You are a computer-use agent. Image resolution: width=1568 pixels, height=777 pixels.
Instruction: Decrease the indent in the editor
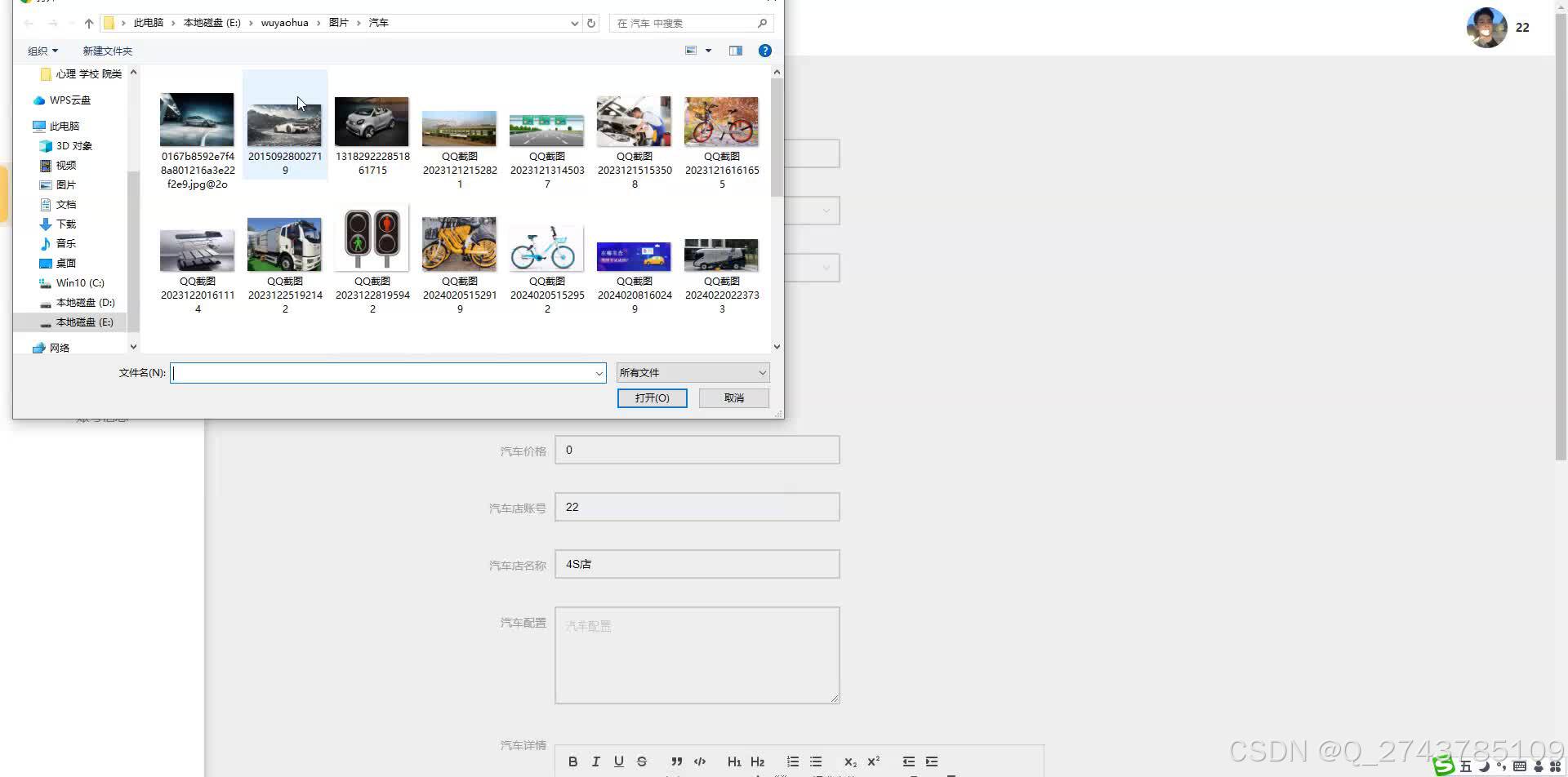(x=908, y=761)
